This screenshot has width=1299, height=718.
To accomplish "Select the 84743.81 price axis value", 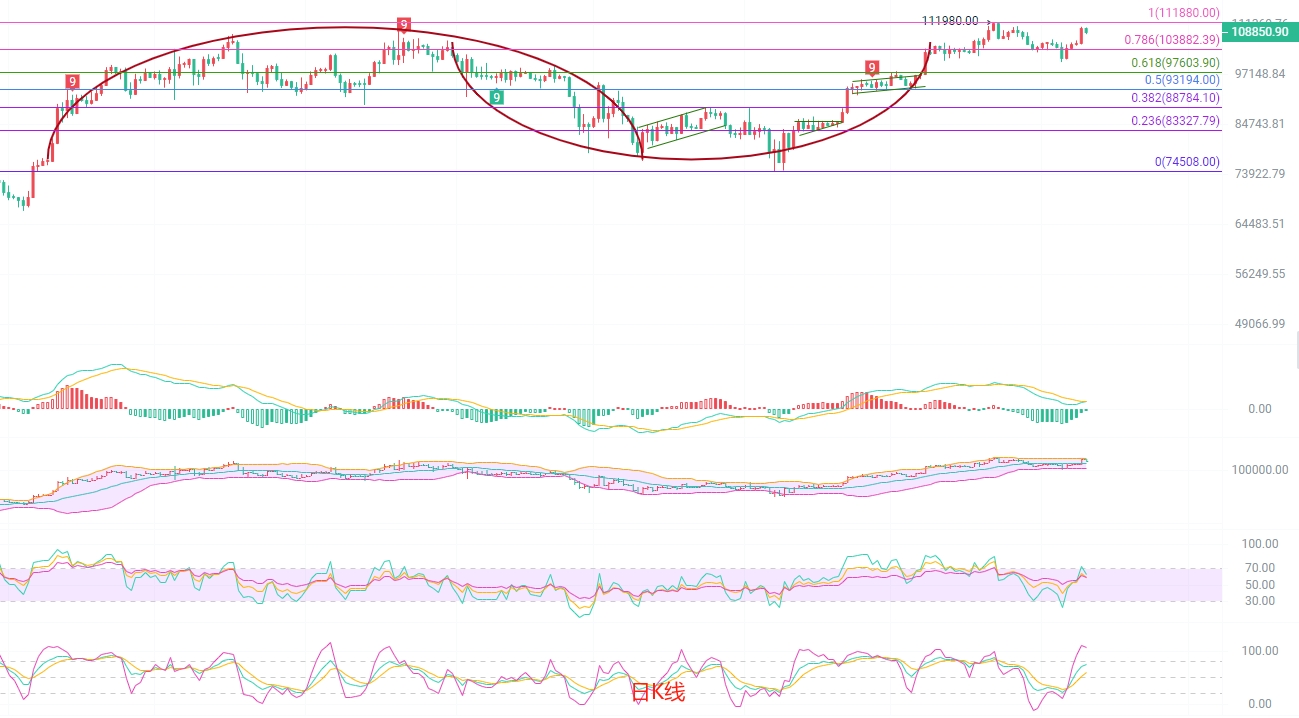I will pyautogui.click(x=1258, y=124).
